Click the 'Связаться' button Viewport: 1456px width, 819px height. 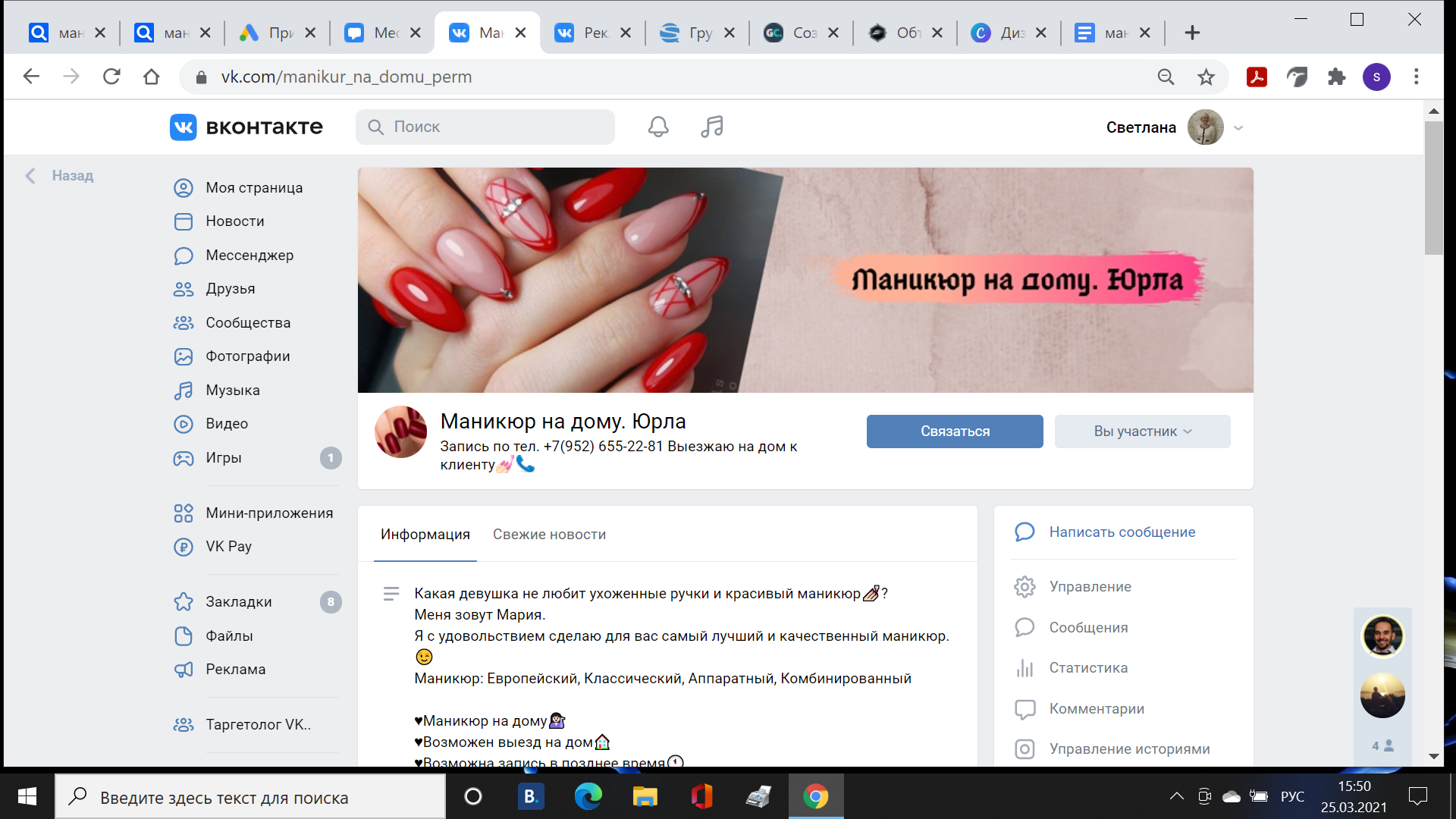954,431
